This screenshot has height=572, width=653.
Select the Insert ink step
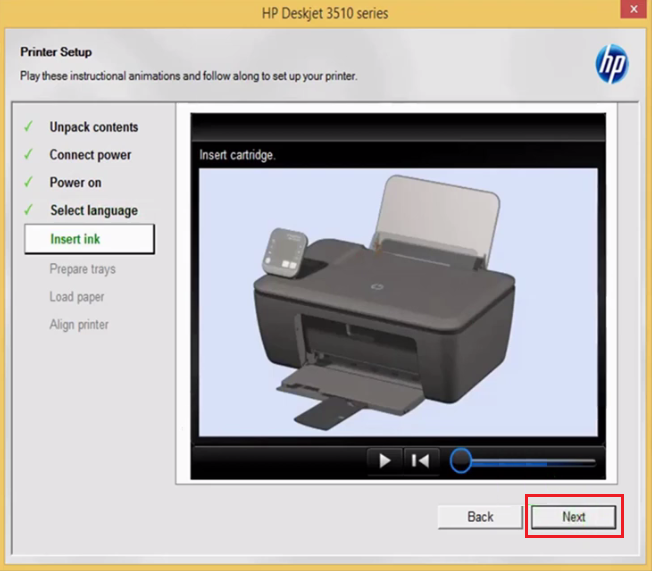(89, 239)
